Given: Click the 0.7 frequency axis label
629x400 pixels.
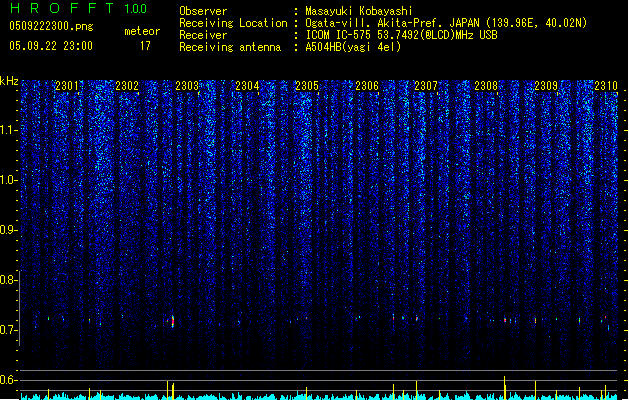Looking at the screenshot, I should click(8, 330).
